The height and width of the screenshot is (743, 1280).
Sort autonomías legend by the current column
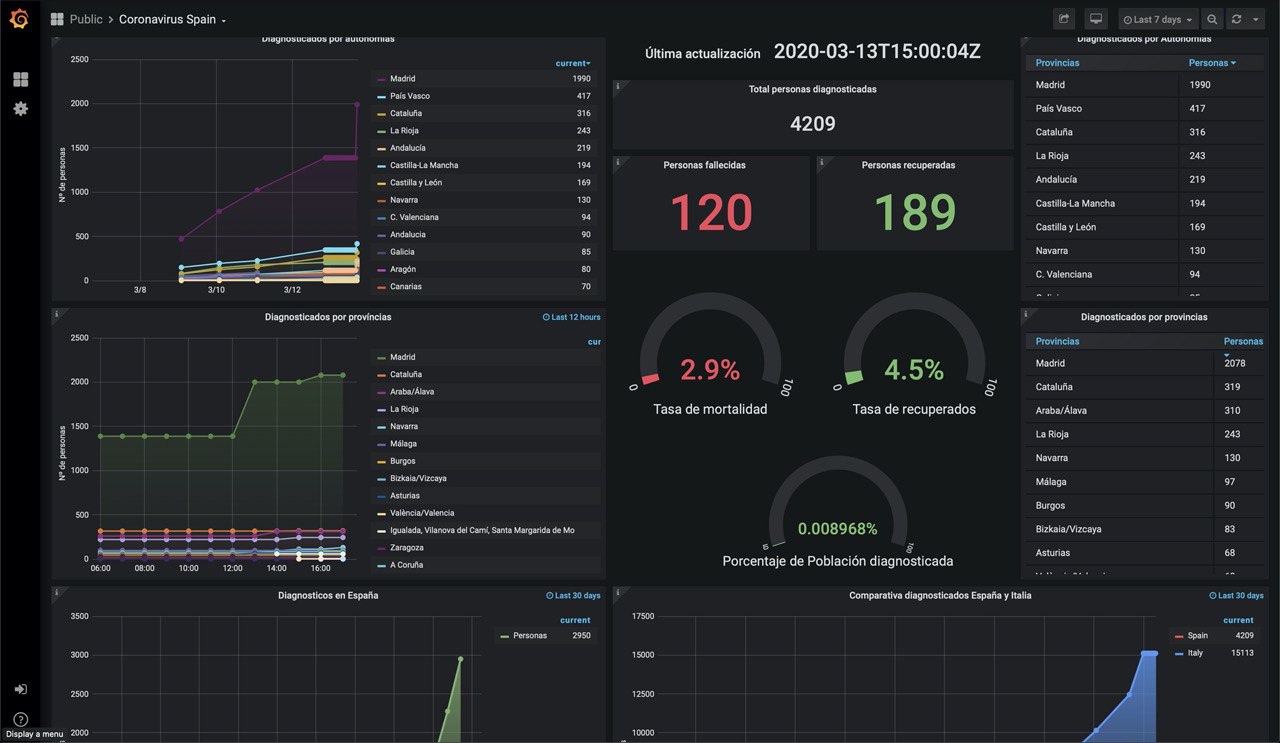[x=573, y=63]
